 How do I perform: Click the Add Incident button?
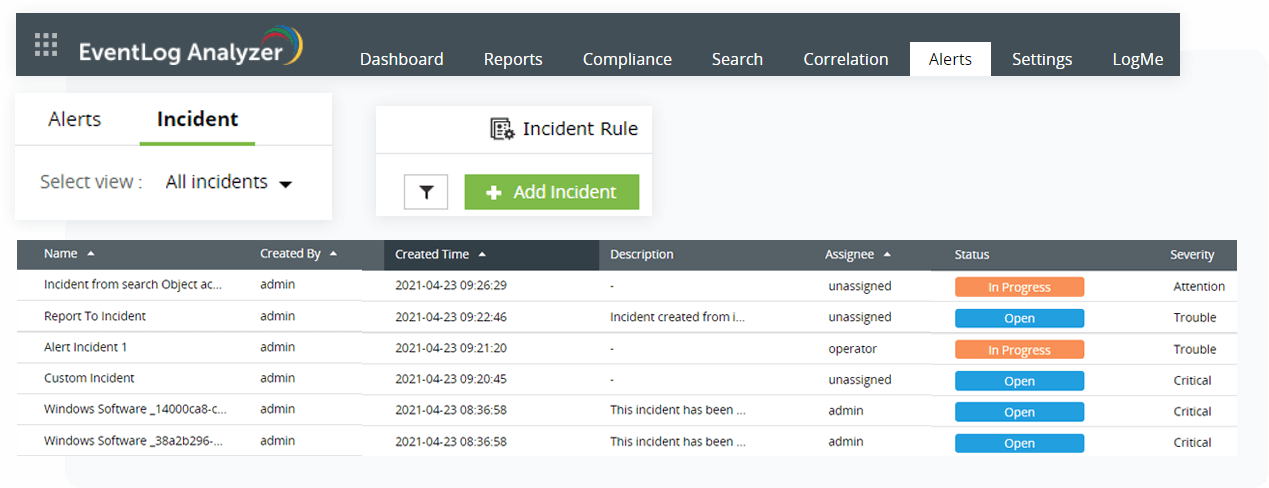[x=551, y=192]
